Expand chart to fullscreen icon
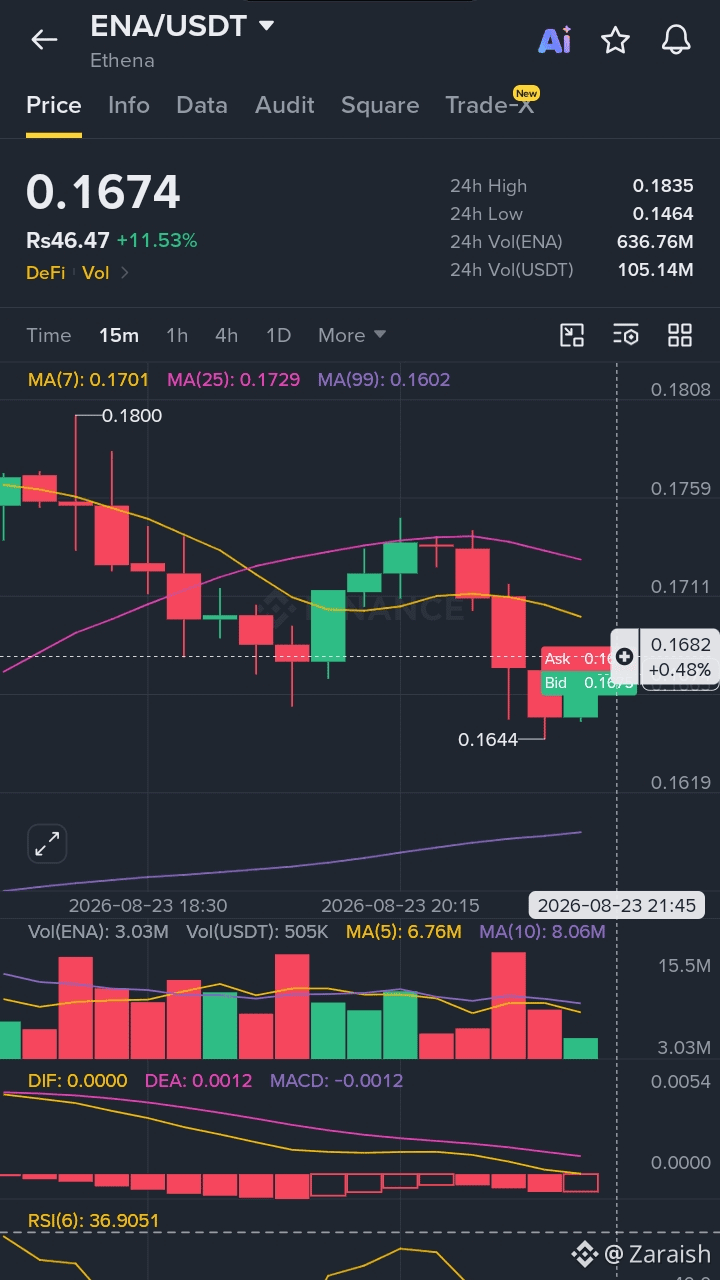 [47, 844]
